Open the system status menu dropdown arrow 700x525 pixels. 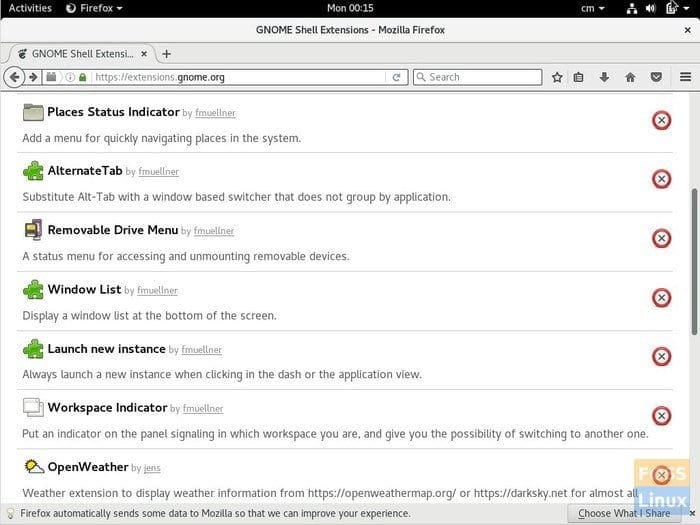pyautogui.click(x=689, y=8)
